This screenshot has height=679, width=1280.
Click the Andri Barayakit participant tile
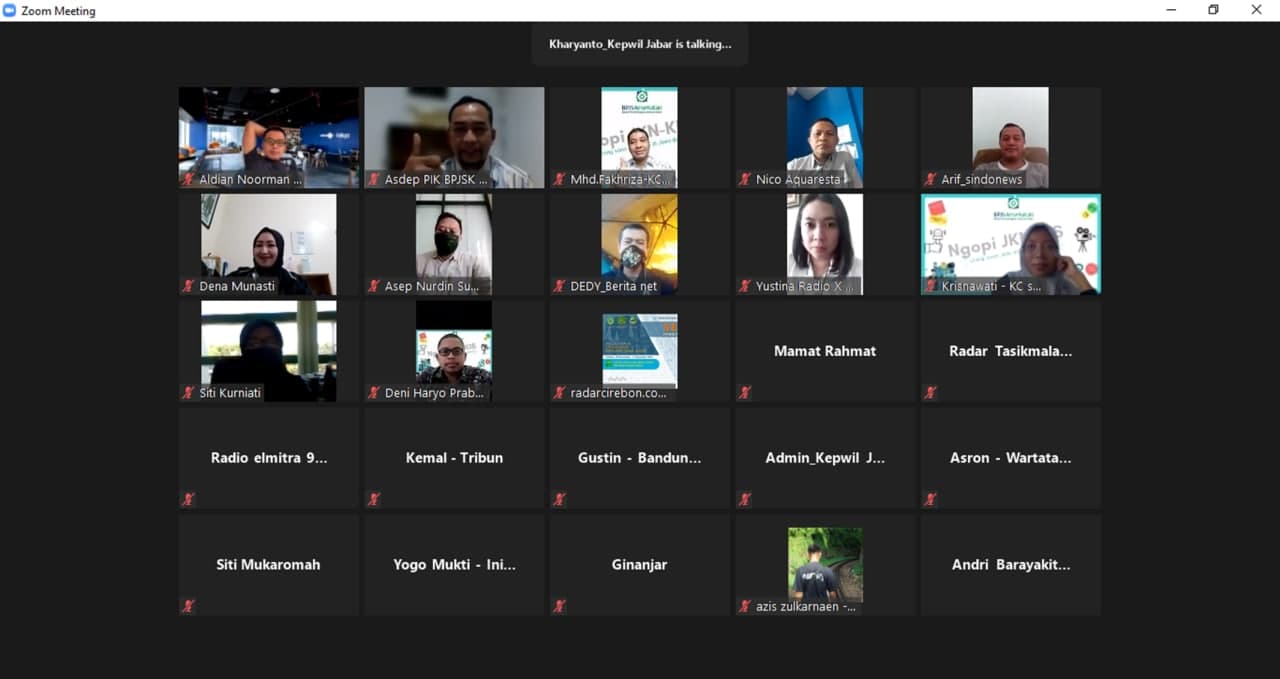click(1010, 565)
